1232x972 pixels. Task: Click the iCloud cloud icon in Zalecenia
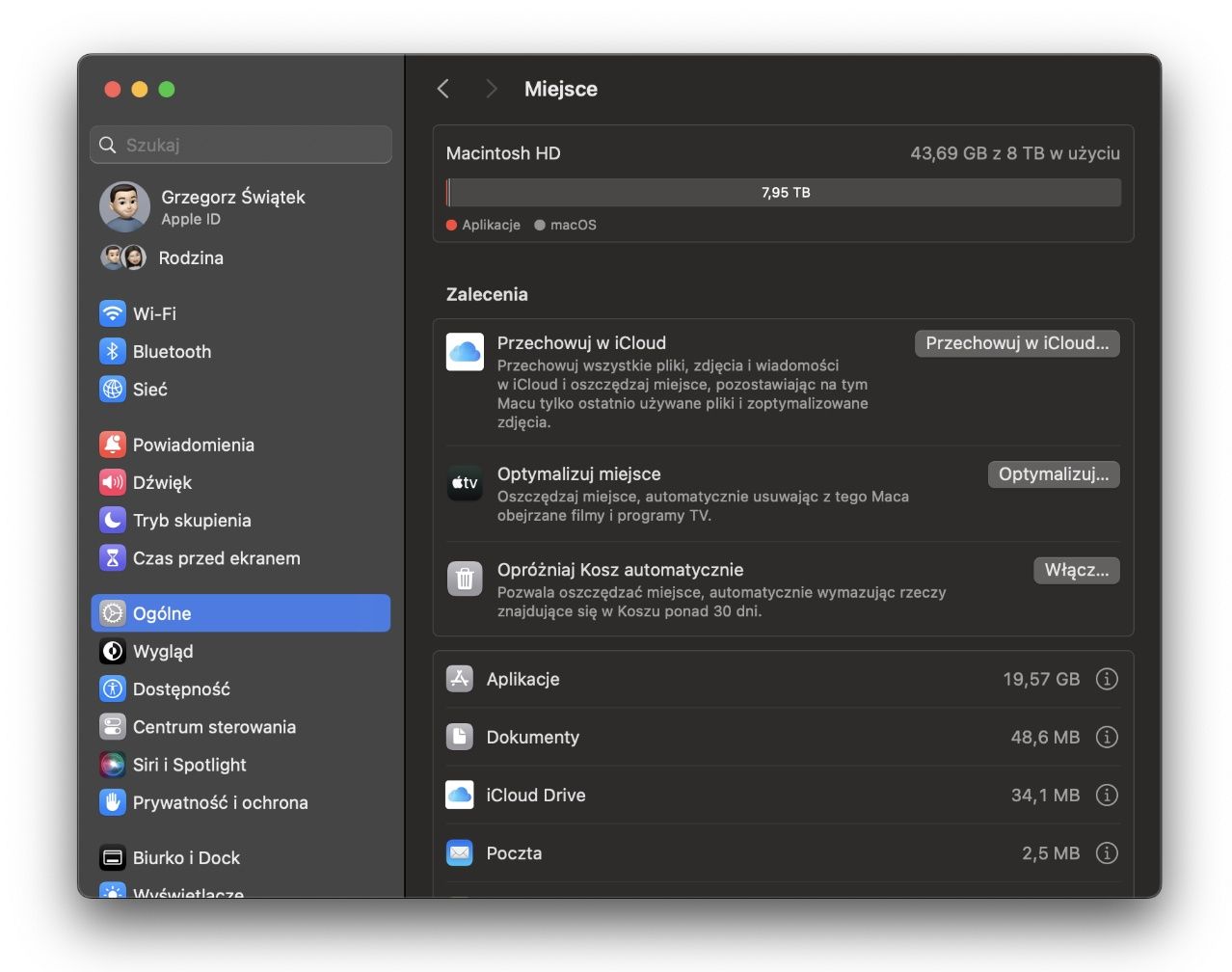tap(465, 352)
